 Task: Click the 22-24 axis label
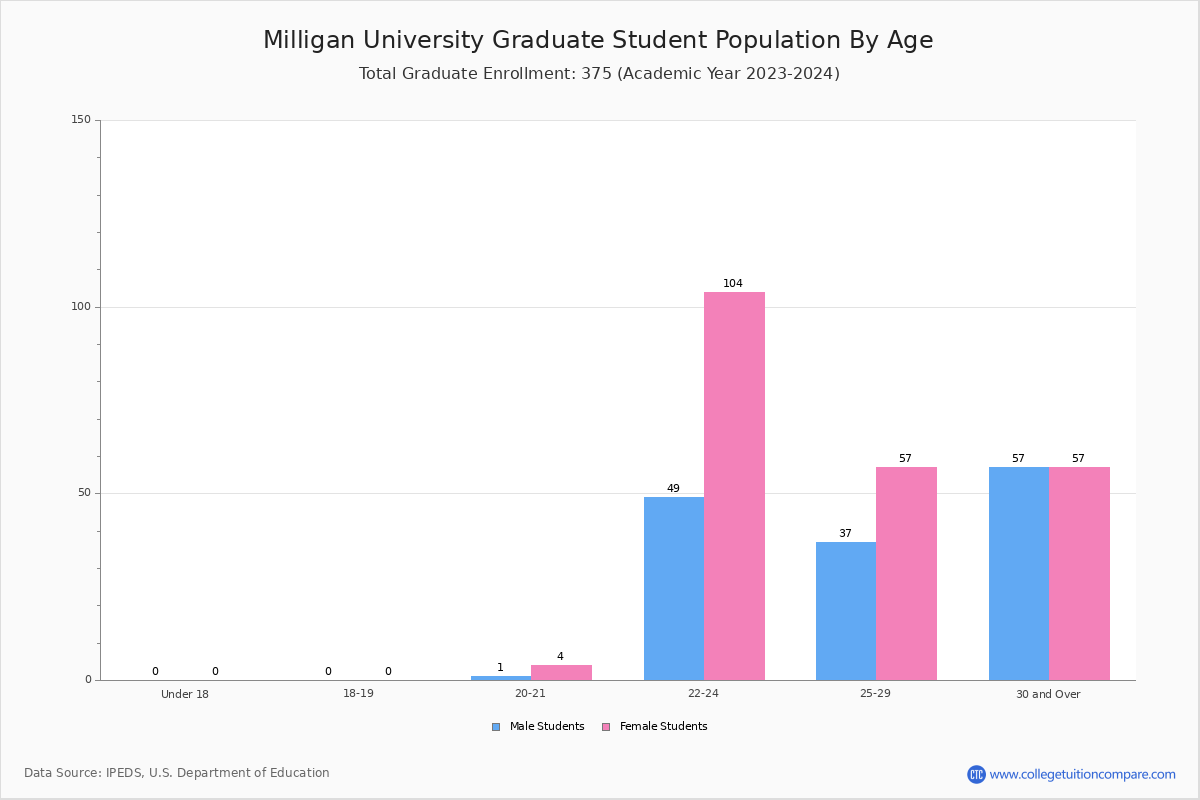(x=703, y=694)
